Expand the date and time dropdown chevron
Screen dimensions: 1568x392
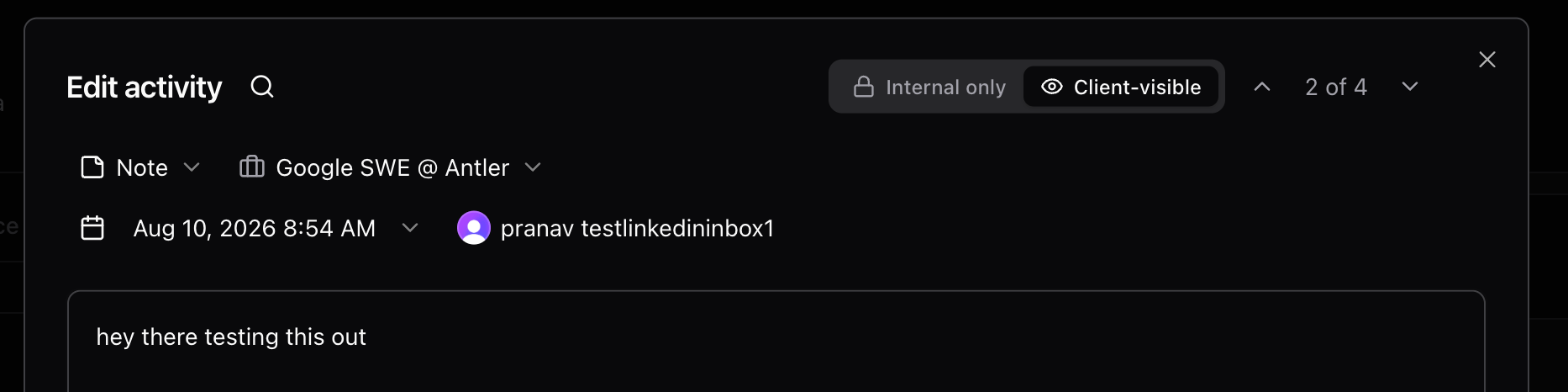(x=410, y=228)
